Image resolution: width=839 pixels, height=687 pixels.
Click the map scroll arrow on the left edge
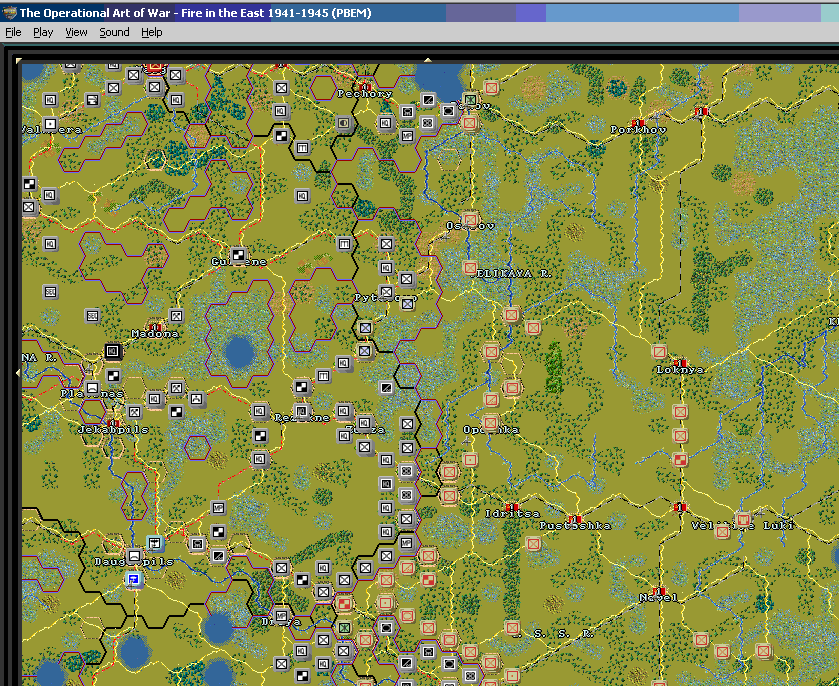tap(18, 372)
